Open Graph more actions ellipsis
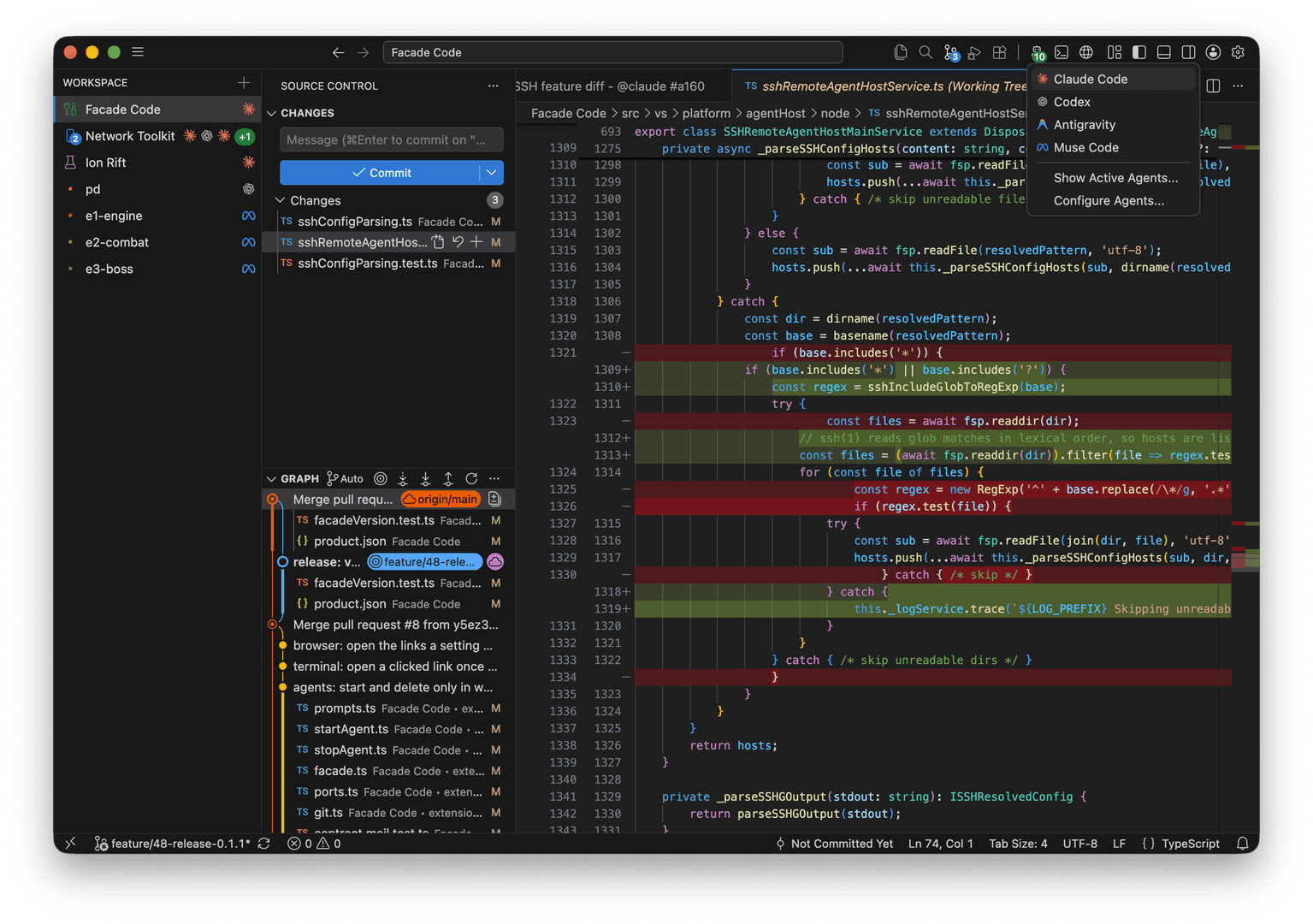The image size is (1313, 924). [x=494, y=479]
